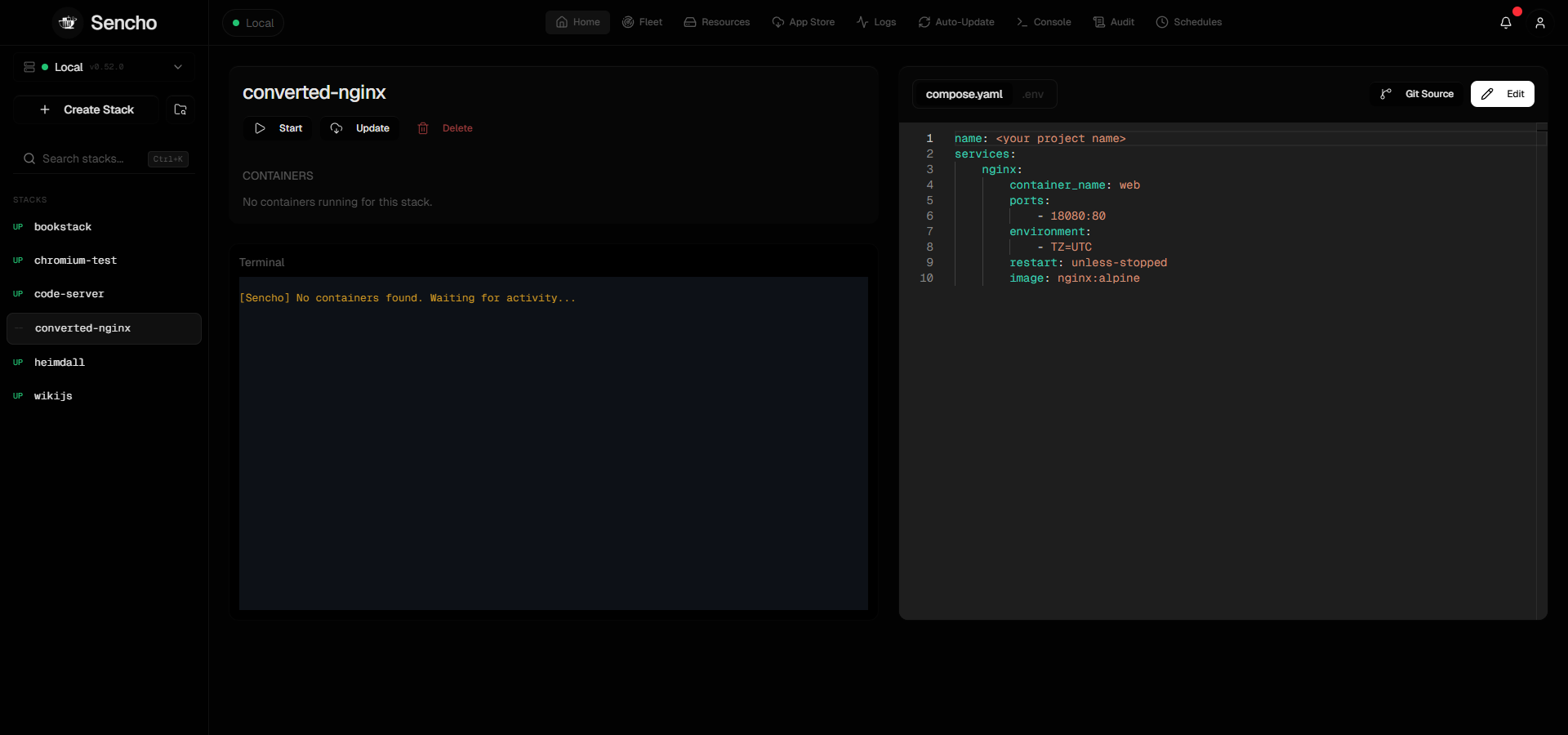Click the search magnifier icon
Viewport: 1568px width, 735px height.
29,158
